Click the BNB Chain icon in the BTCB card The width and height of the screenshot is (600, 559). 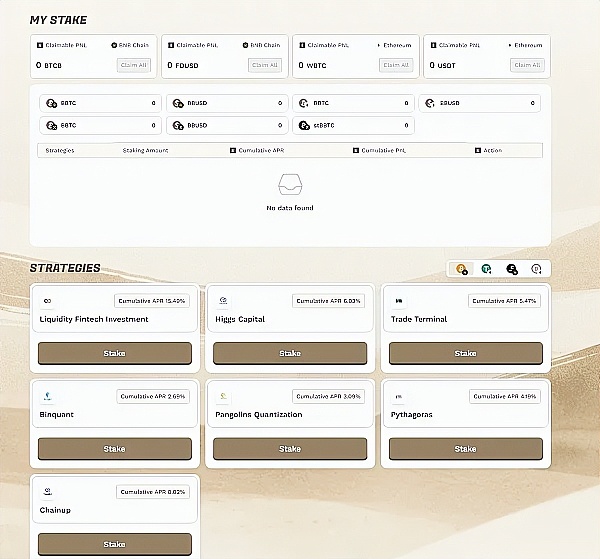tap(114, 45)
